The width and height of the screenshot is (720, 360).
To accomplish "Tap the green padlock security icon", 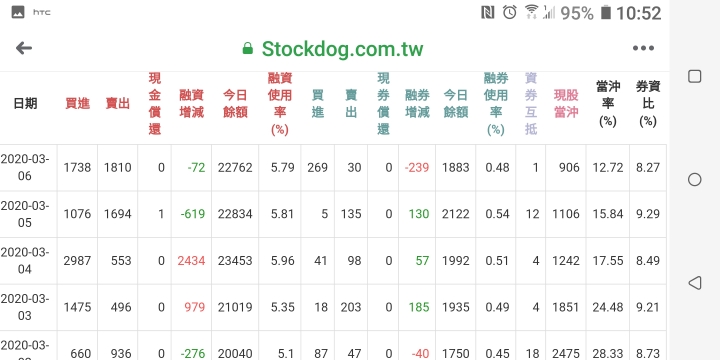I will tap(248, 48).
